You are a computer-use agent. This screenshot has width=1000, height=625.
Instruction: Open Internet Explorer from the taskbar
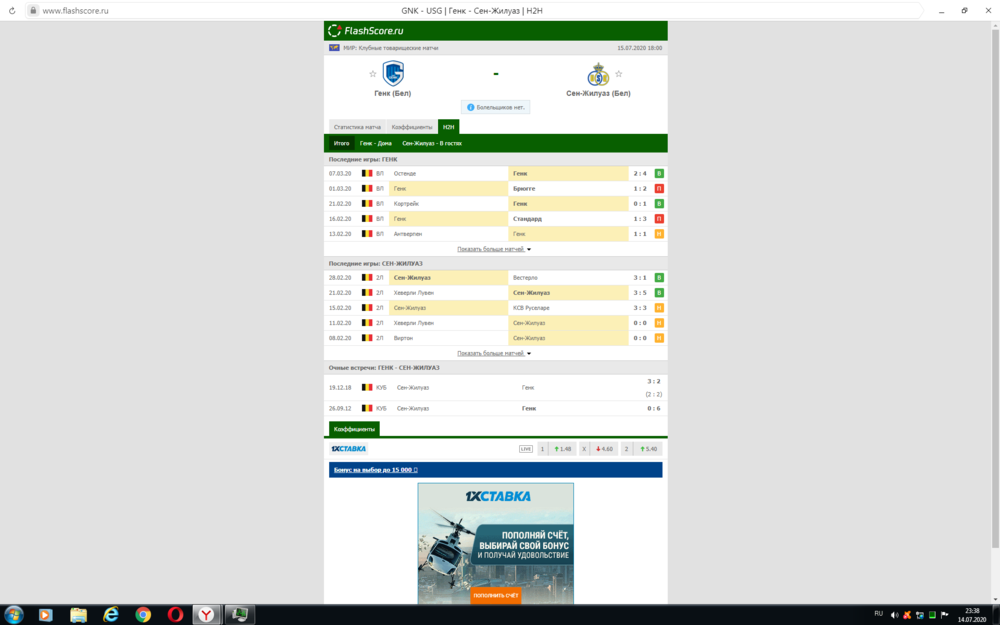pos(111,615)
